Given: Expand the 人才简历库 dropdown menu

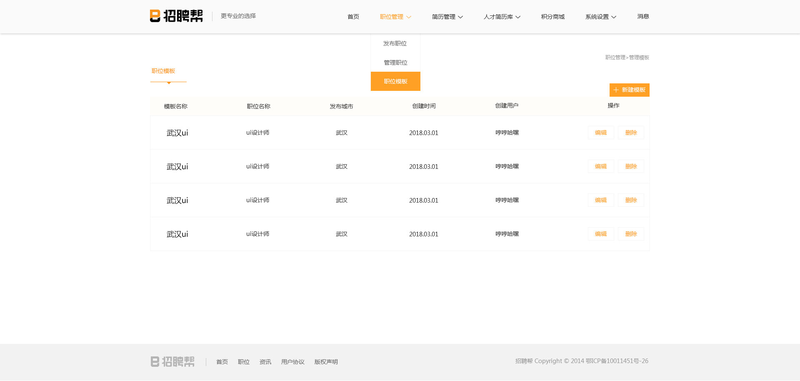Looking at the screenshot, I should point(502,17).
